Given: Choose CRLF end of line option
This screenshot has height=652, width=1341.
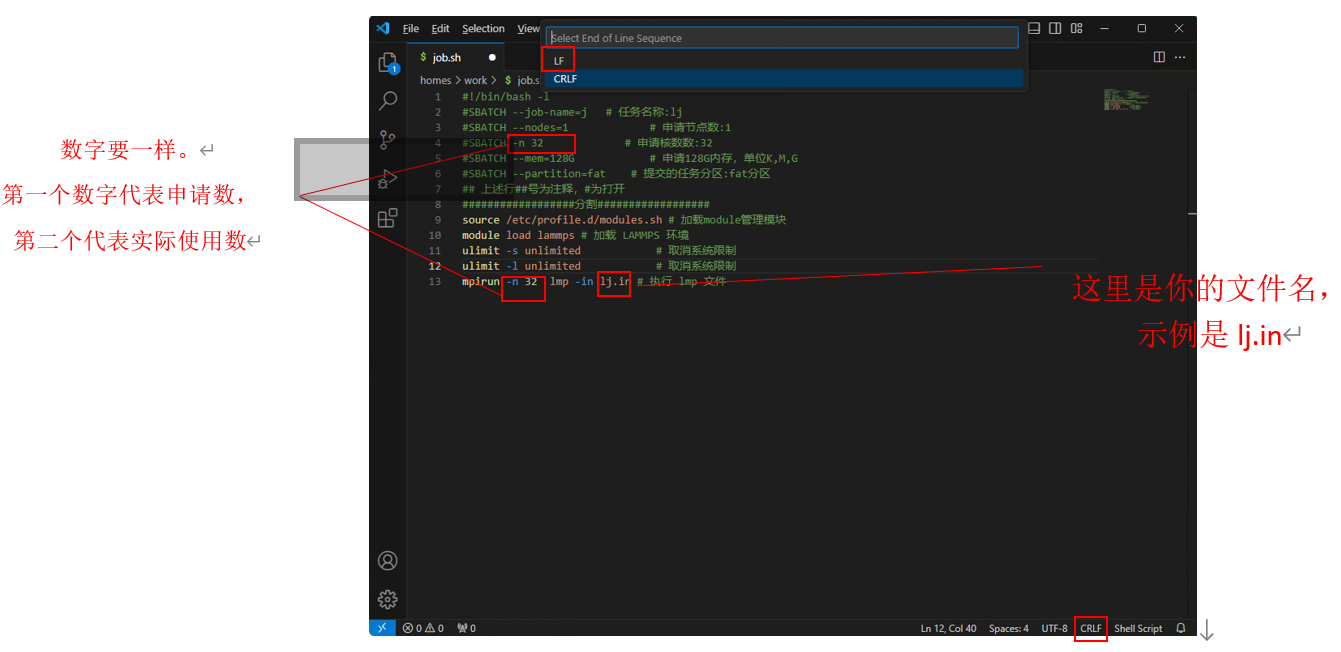Looking at the screenshot, I should pos(565,79).
